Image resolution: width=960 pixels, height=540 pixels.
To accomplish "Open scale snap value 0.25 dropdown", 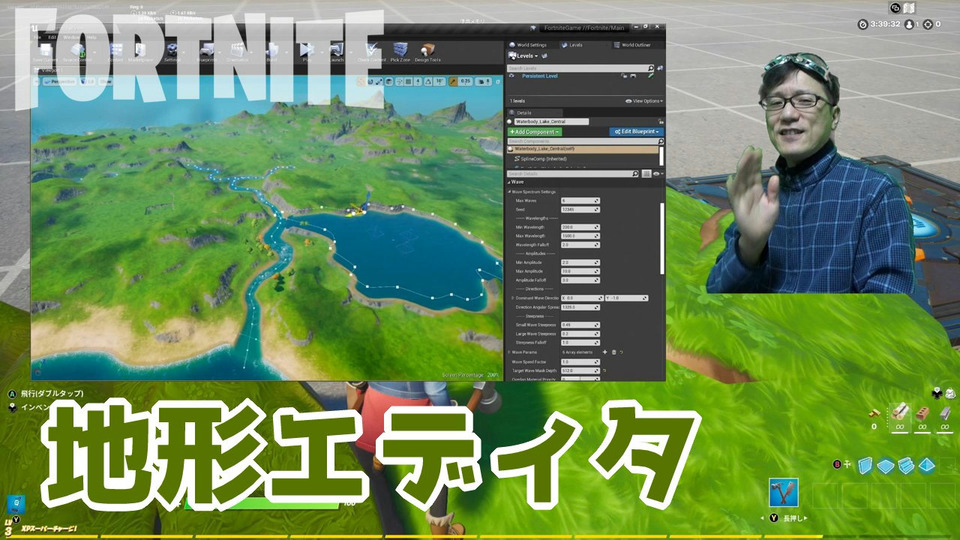I will (465, 81).
